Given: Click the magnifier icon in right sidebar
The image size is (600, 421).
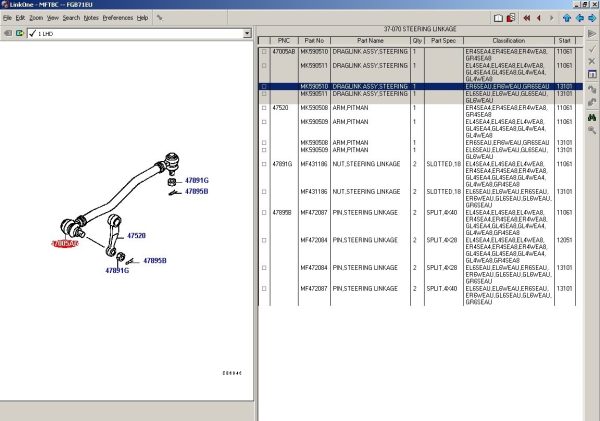Looking at the screenshot, I should click(592, 130).
